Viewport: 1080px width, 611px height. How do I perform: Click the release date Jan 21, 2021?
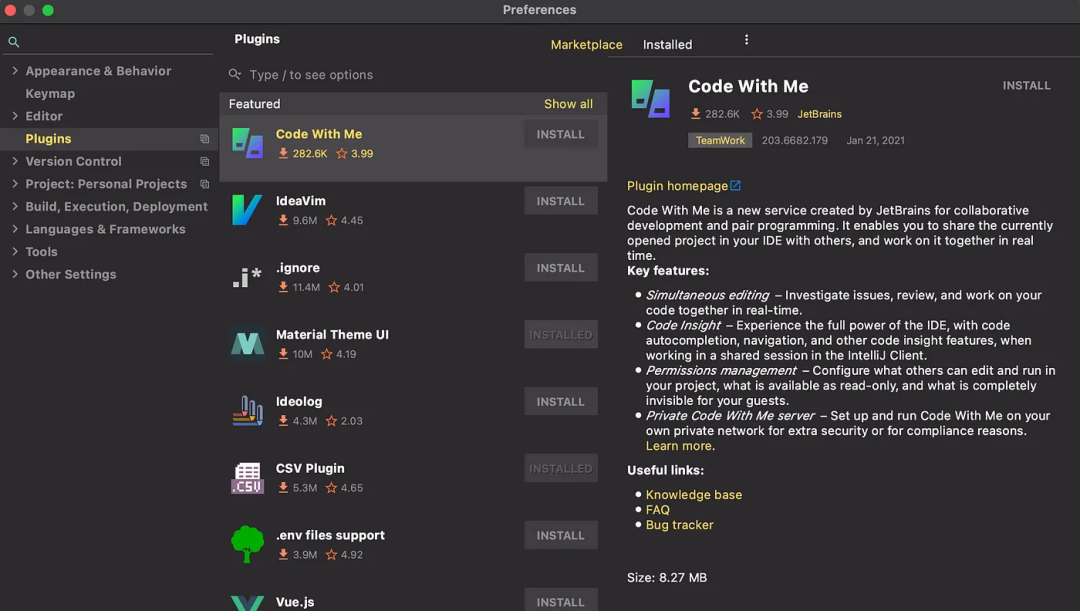pos(875,141)
